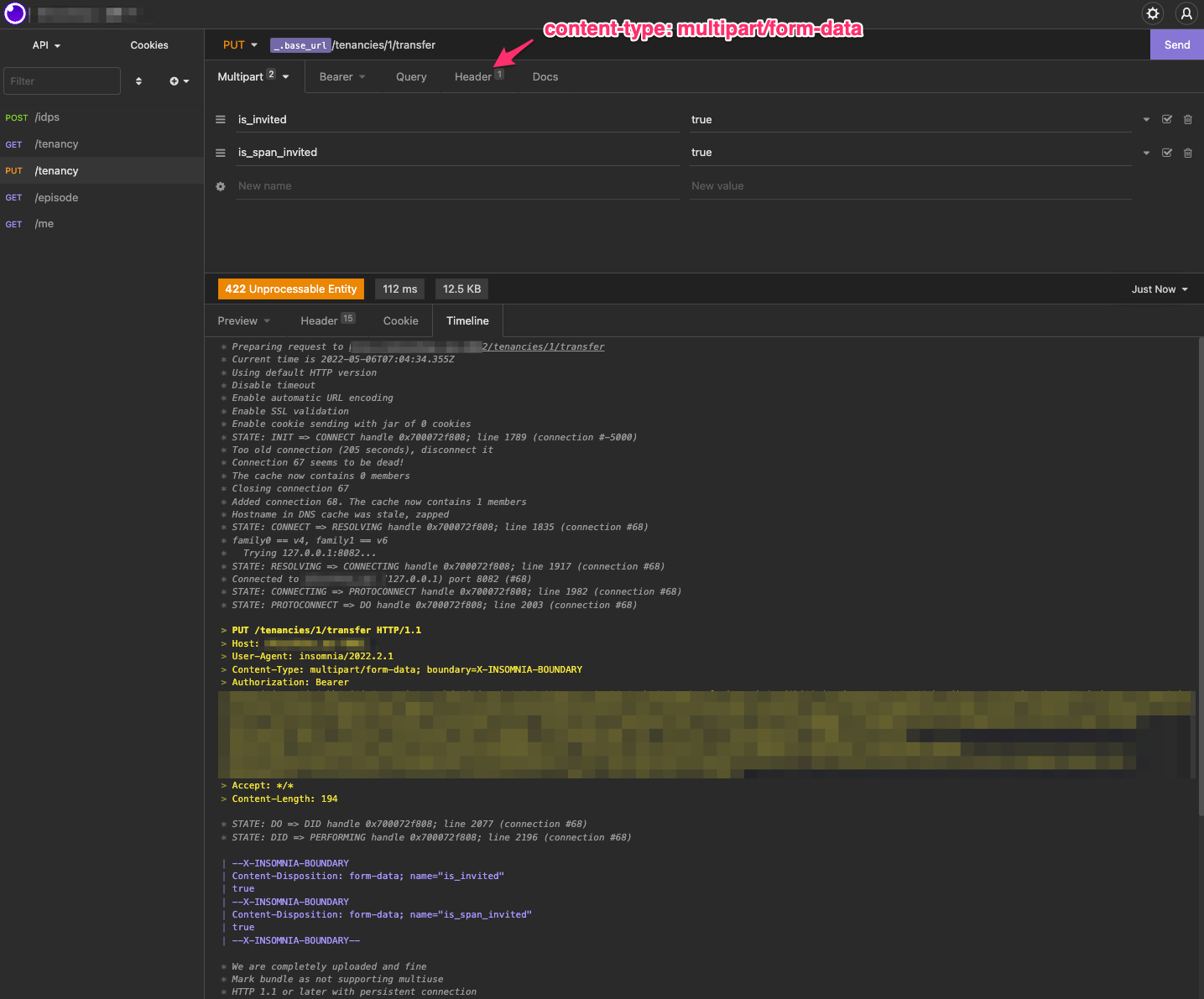1204x999 pixels.
Task: Click the 422 Unprocessable Entity status badge
Action: 291,289
